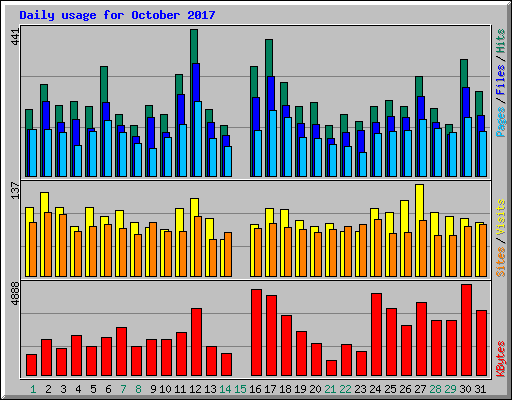512x400 pixels.
Task: Select day label 18 on the x-axis
Action: (x=285, y=389)
